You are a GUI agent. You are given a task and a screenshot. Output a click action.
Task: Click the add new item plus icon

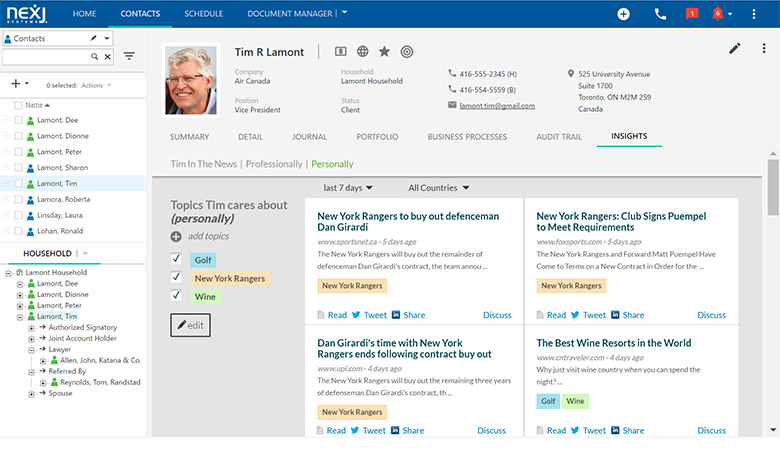tap(623, 14)
